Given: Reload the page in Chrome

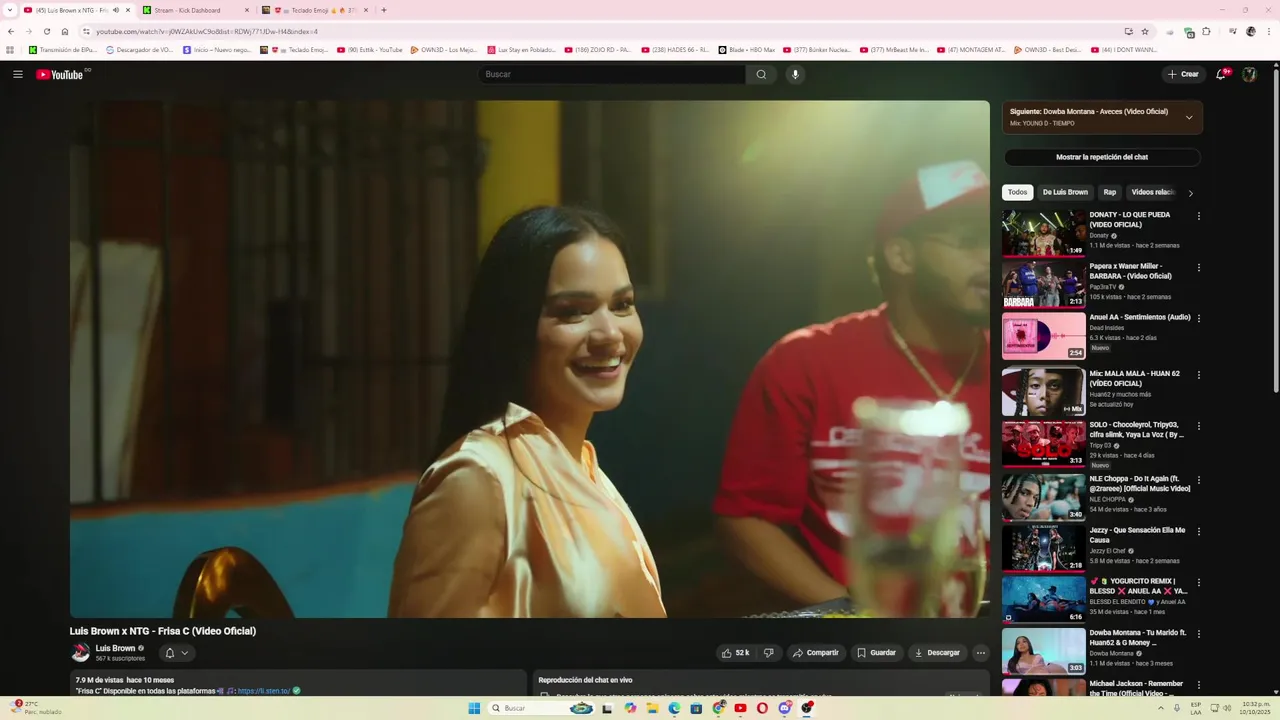Looking at the screenshot, I should point(46,31).
